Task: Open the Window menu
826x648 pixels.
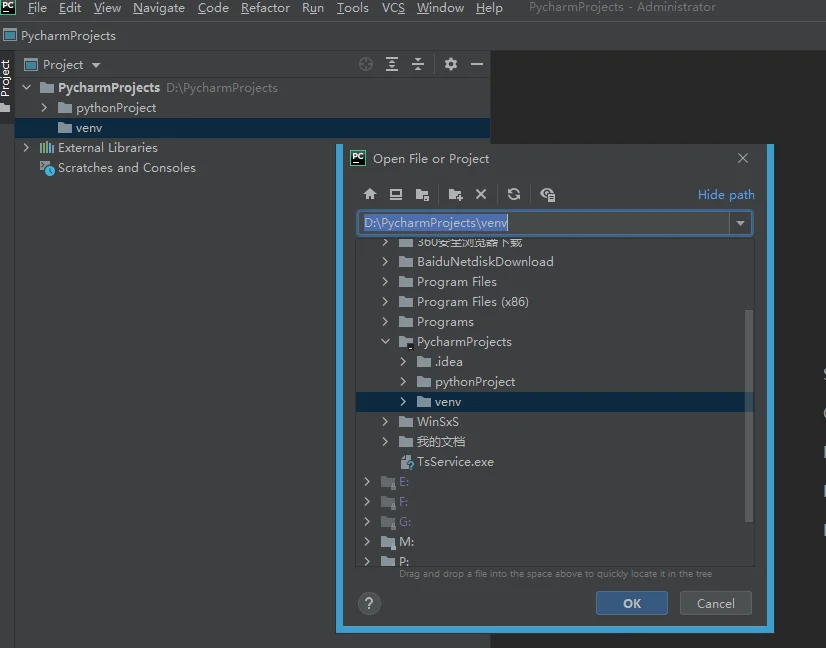Action: (440, 8)
